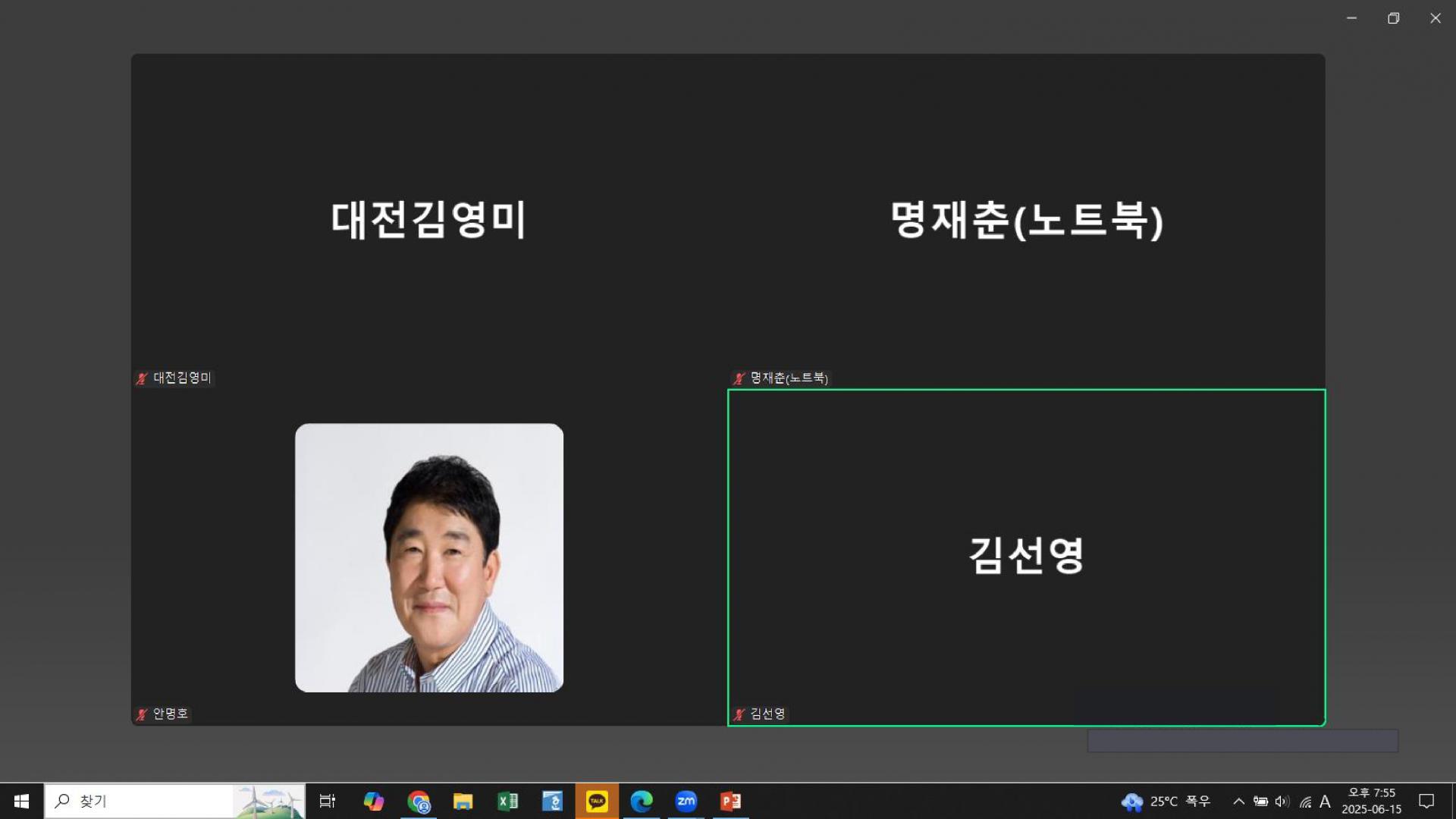Open File Explorer from taskbar
The height and width of the screenshot is (819, 1456).
pyautogui.click(x=463, y=801)
